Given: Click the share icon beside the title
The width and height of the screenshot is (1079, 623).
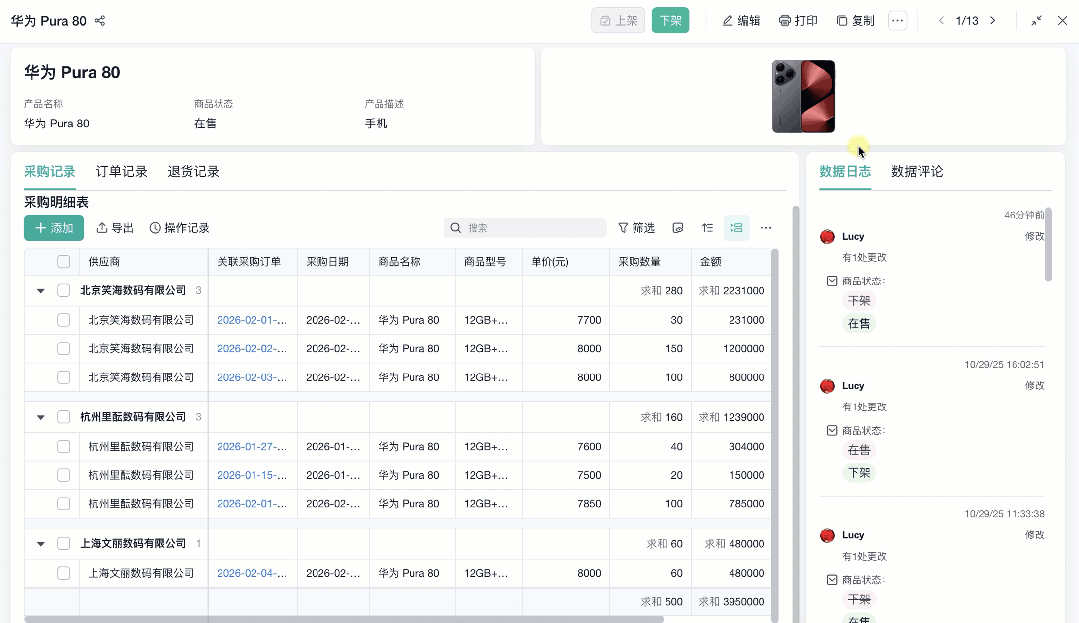Looking at the screenshot, I should pyautogui.click(x=100, y=21).
